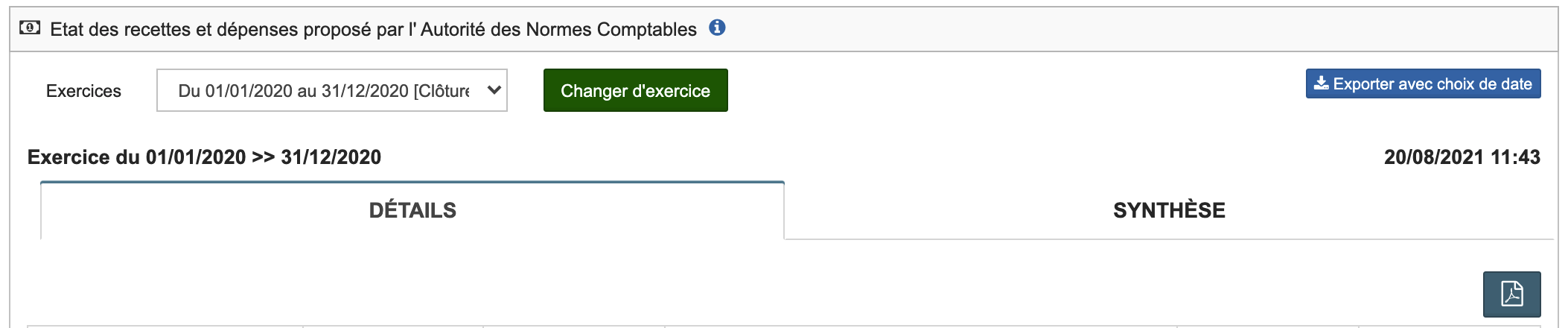Click the blue info icon beside the title

pos(717,28)
